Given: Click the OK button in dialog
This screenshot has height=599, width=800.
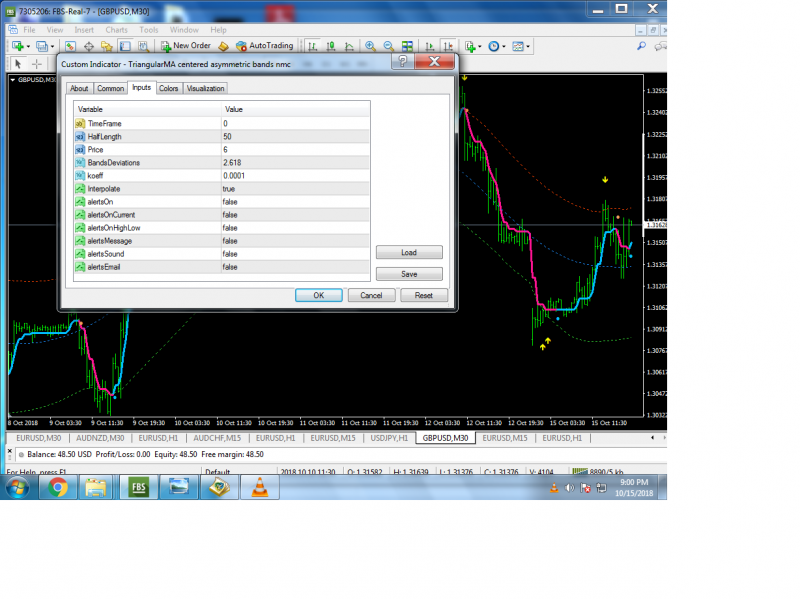Looking at the screenshot, I should point(319,295).
